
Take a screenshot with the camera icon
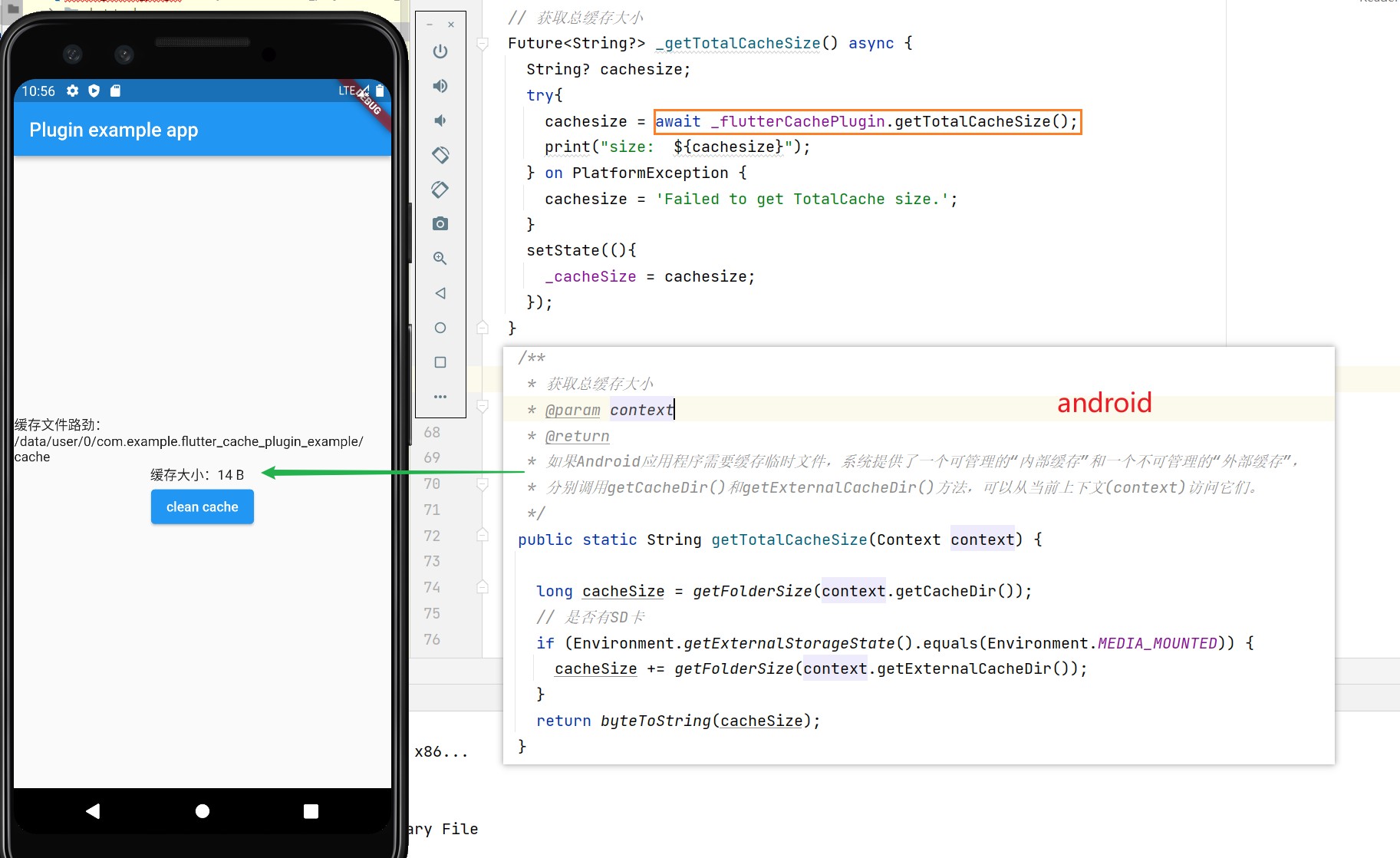coord(440,223)
